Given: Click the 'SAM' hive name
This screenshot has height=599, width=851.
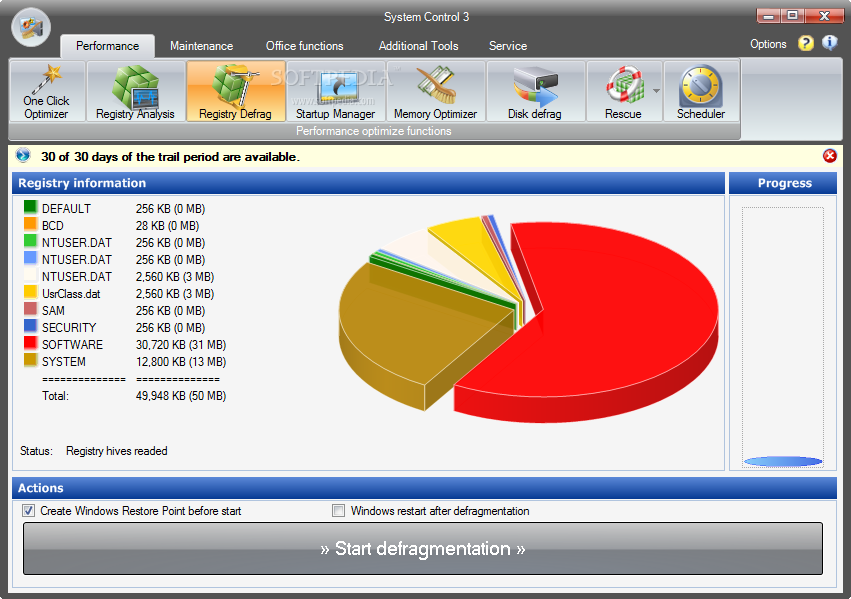Looking at the screenshot, I should pos(53,311).
